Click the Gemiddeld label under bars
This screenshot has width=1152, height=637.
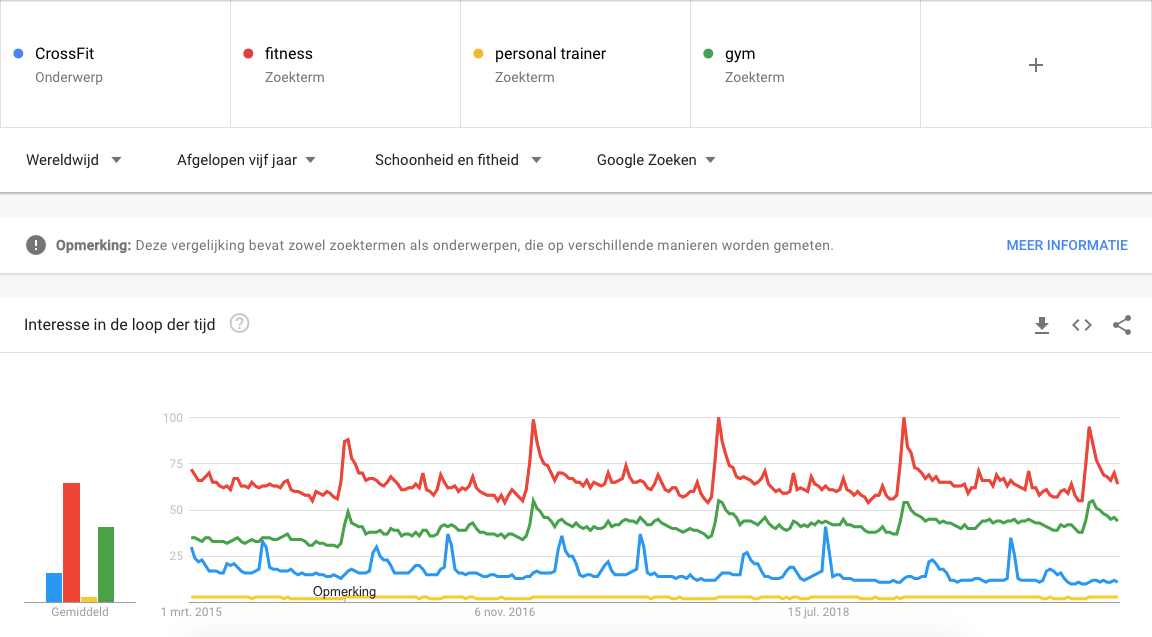click(79, 612)
